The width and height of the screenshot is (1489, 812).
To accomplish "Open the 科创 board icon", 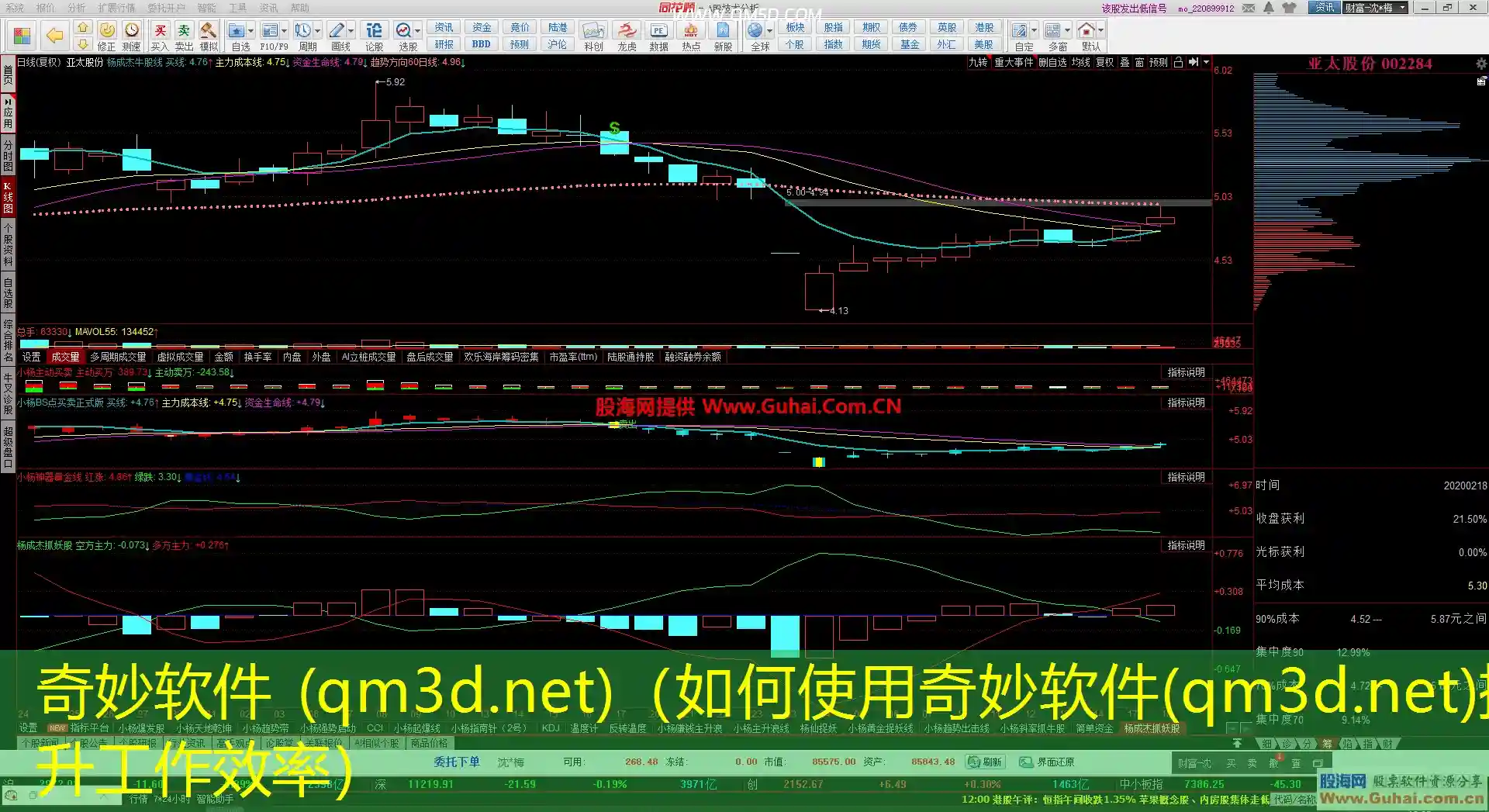I will point(594,36).
